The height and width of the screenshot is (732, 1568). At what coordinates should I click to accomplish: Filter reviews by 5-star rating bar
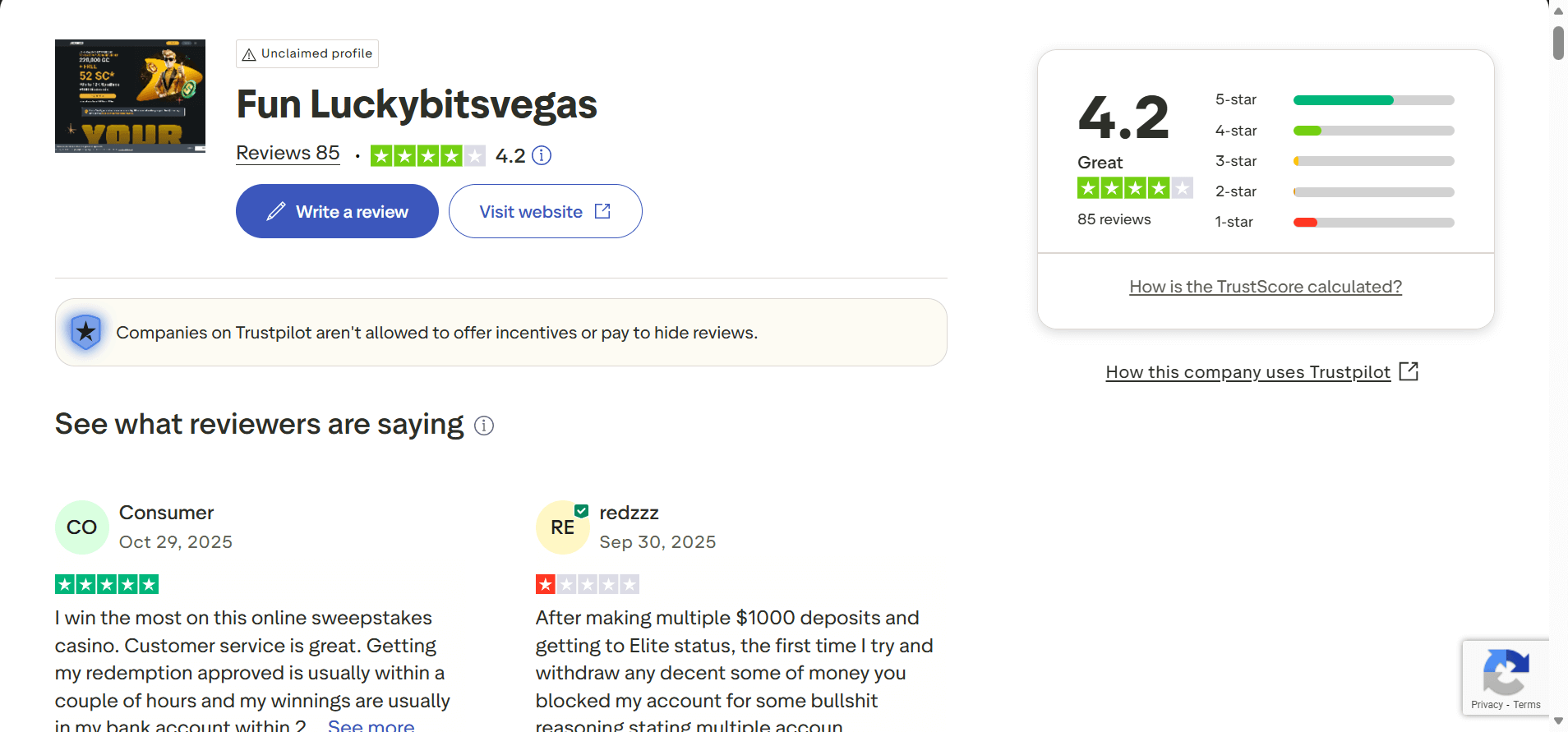pos(1373,100)
